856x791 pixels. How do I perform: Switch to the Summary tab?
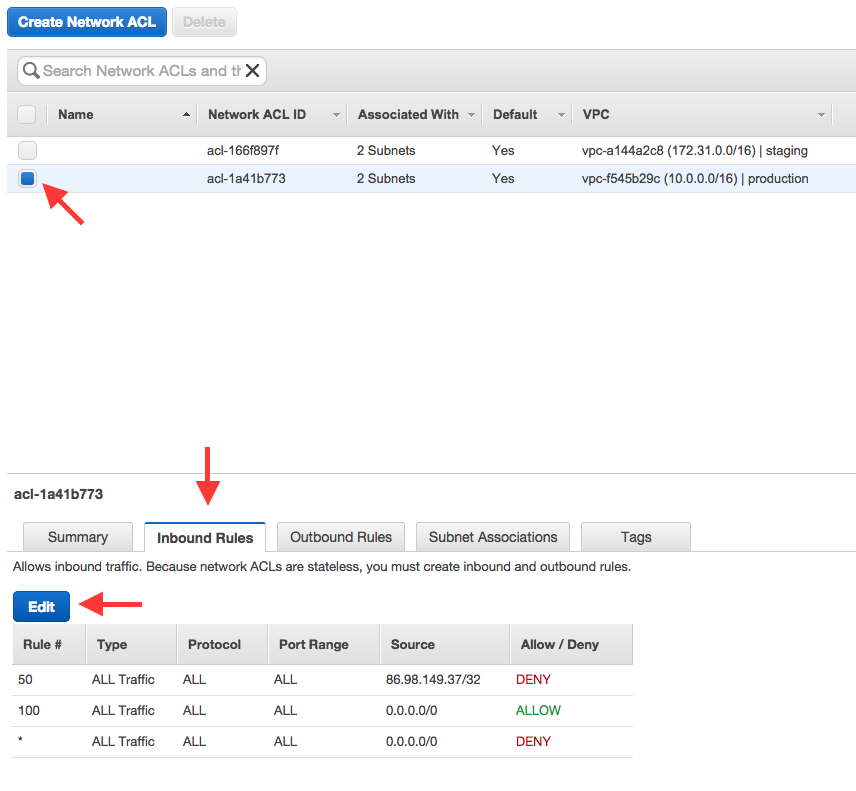pos(78,537)
